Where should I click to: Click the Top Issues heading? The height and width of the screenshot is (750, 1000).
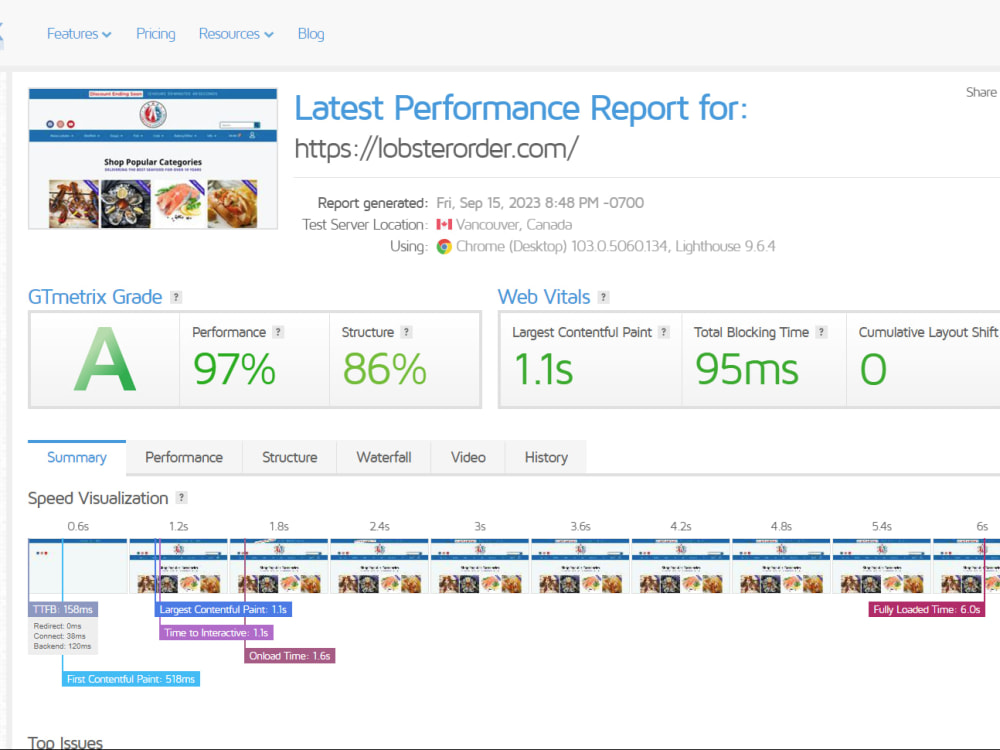point(65,742)
